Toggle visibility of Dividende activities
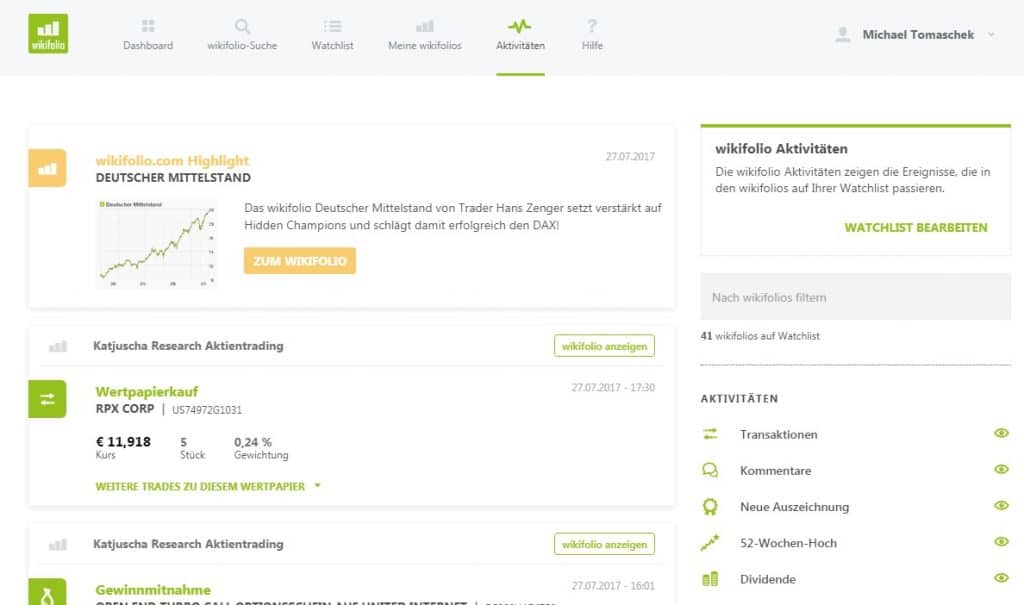The height and width of the screenshot is (605, 1024). point(1001,578)
